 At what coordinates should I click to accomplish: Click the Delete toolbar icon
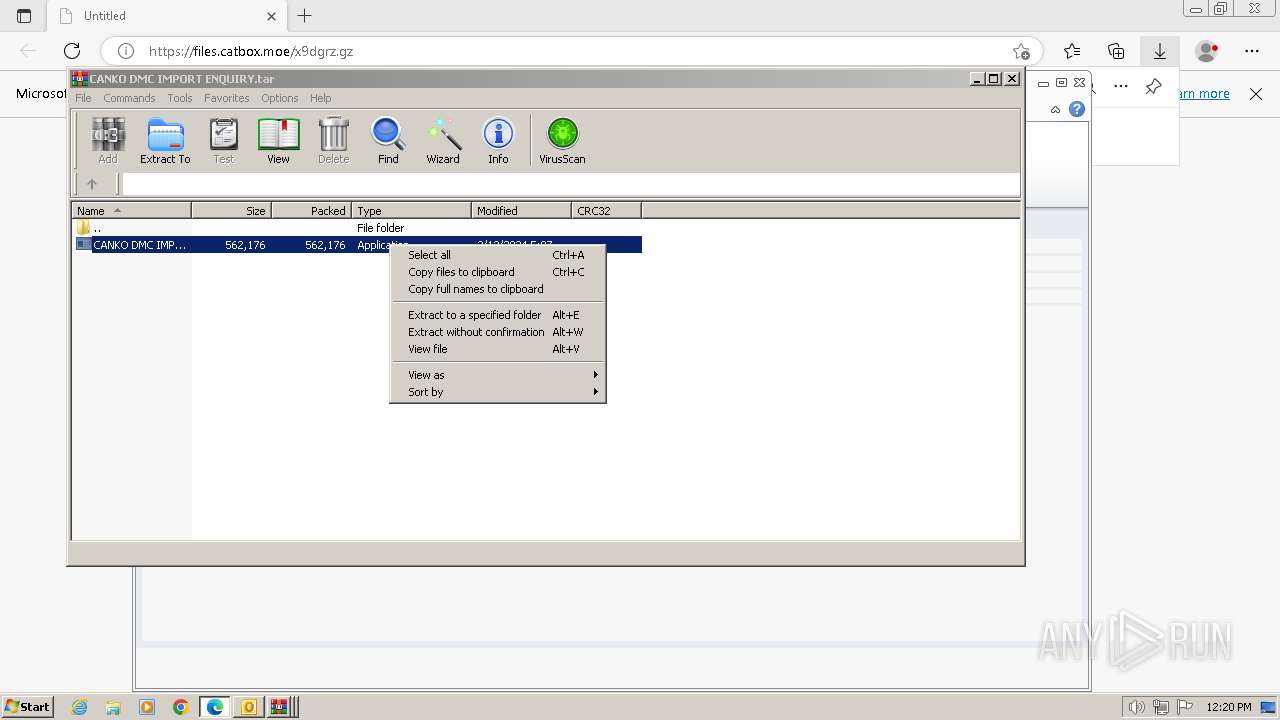point(333,140)
